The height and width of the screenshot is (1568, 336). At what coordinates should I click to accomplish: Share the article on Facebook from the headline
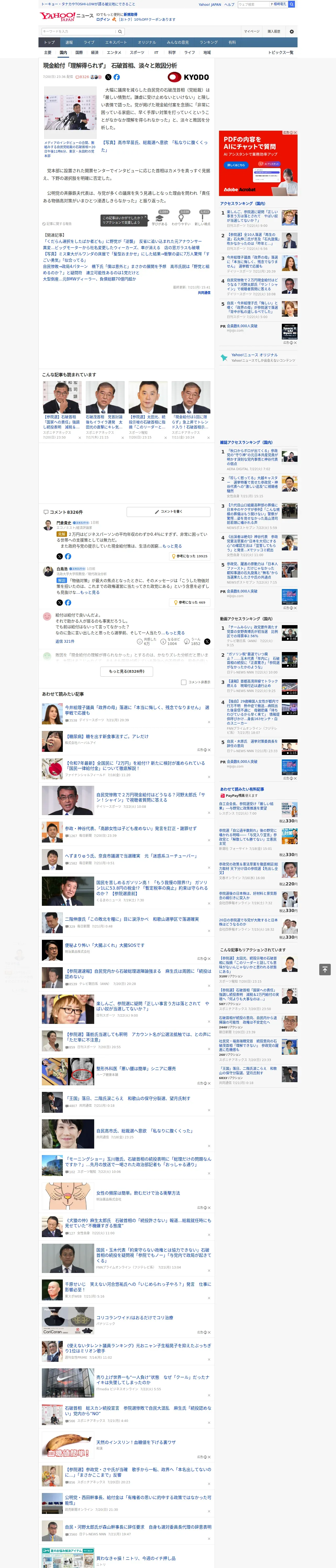116,77
